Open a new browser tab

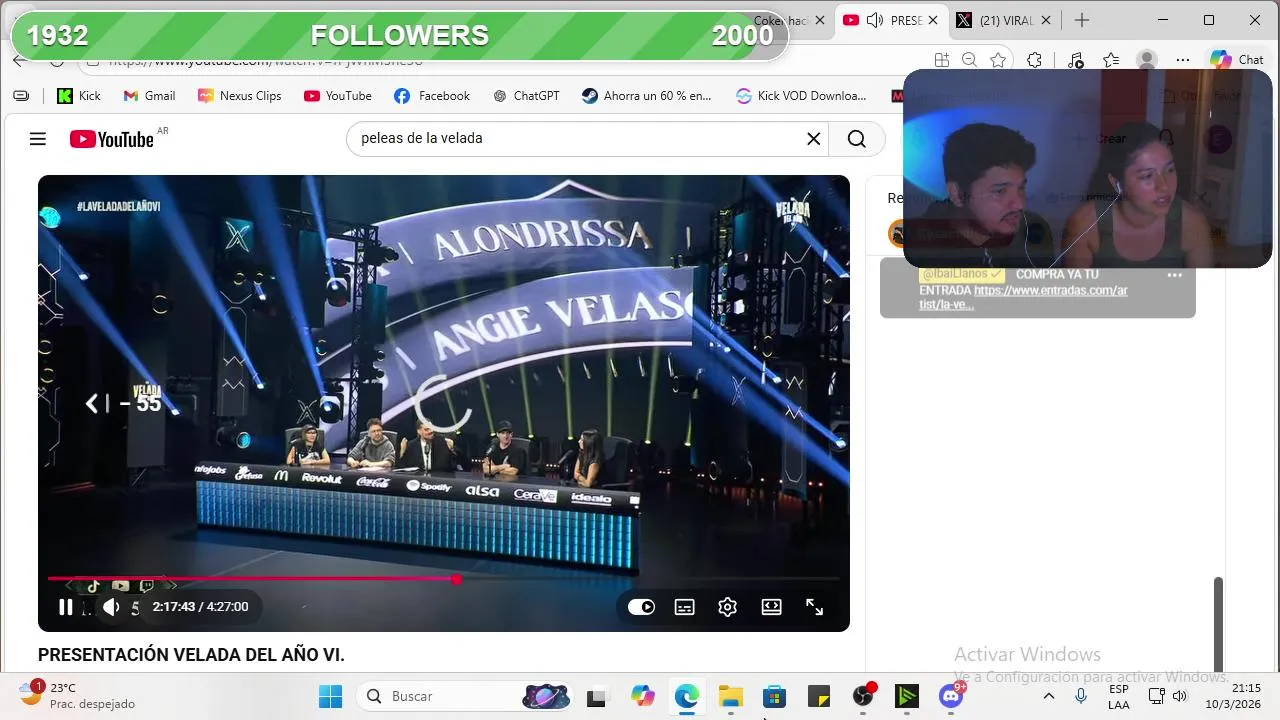click(x=1082, y=20)
